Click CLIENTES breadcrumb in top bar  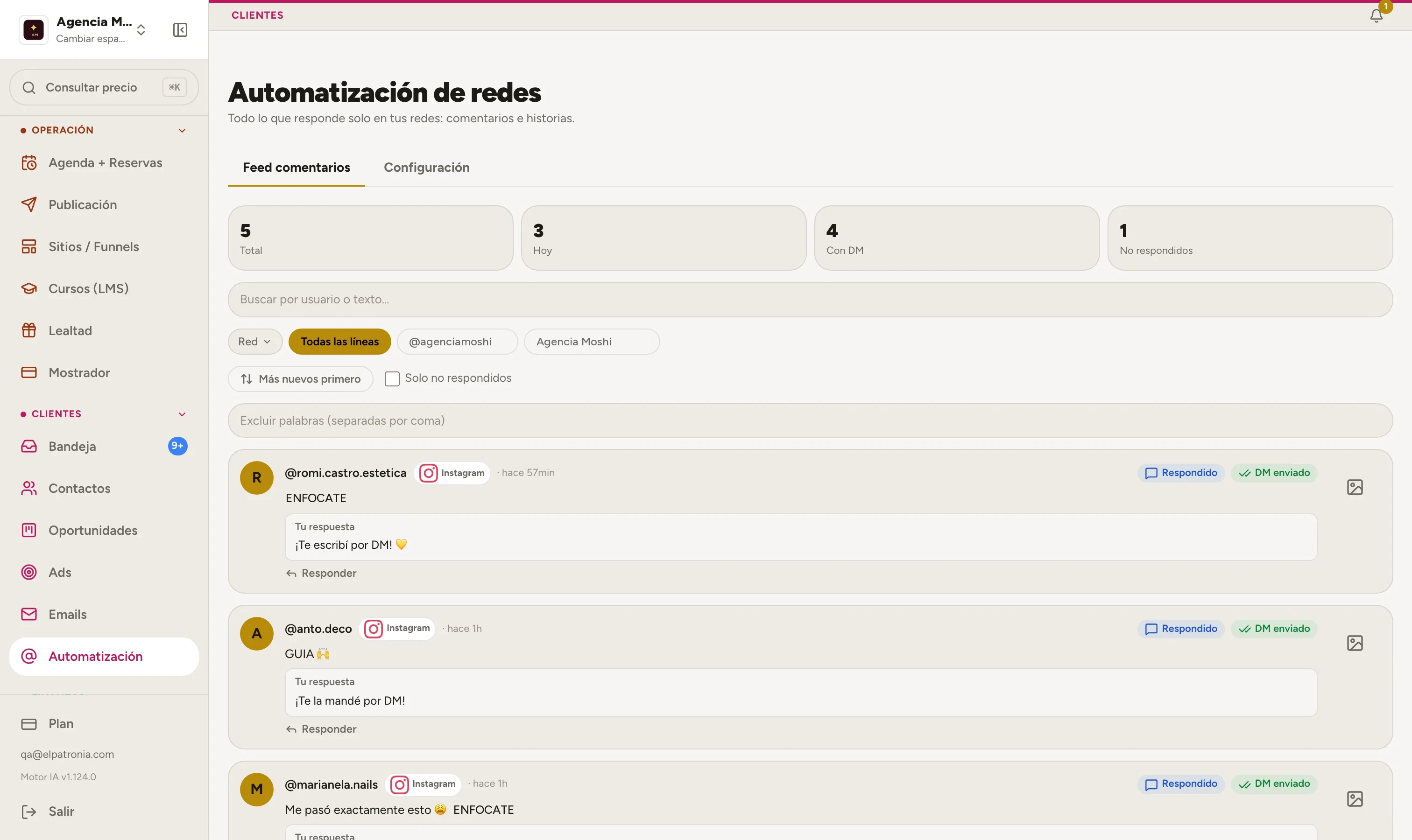(x=257, y=15)
